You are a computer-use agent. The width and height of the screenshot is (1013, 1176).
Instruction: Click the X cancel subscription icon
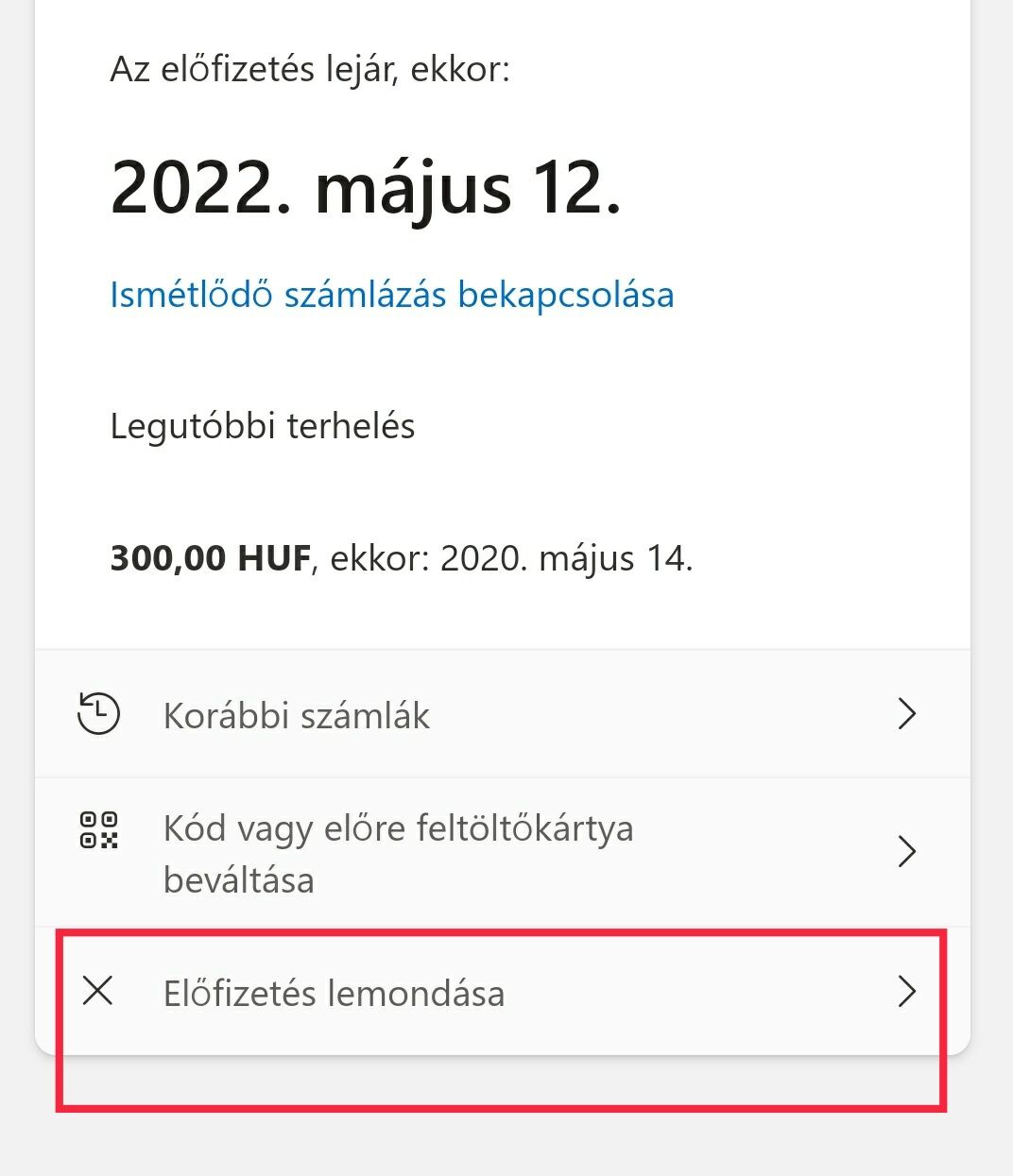[98, 991]
